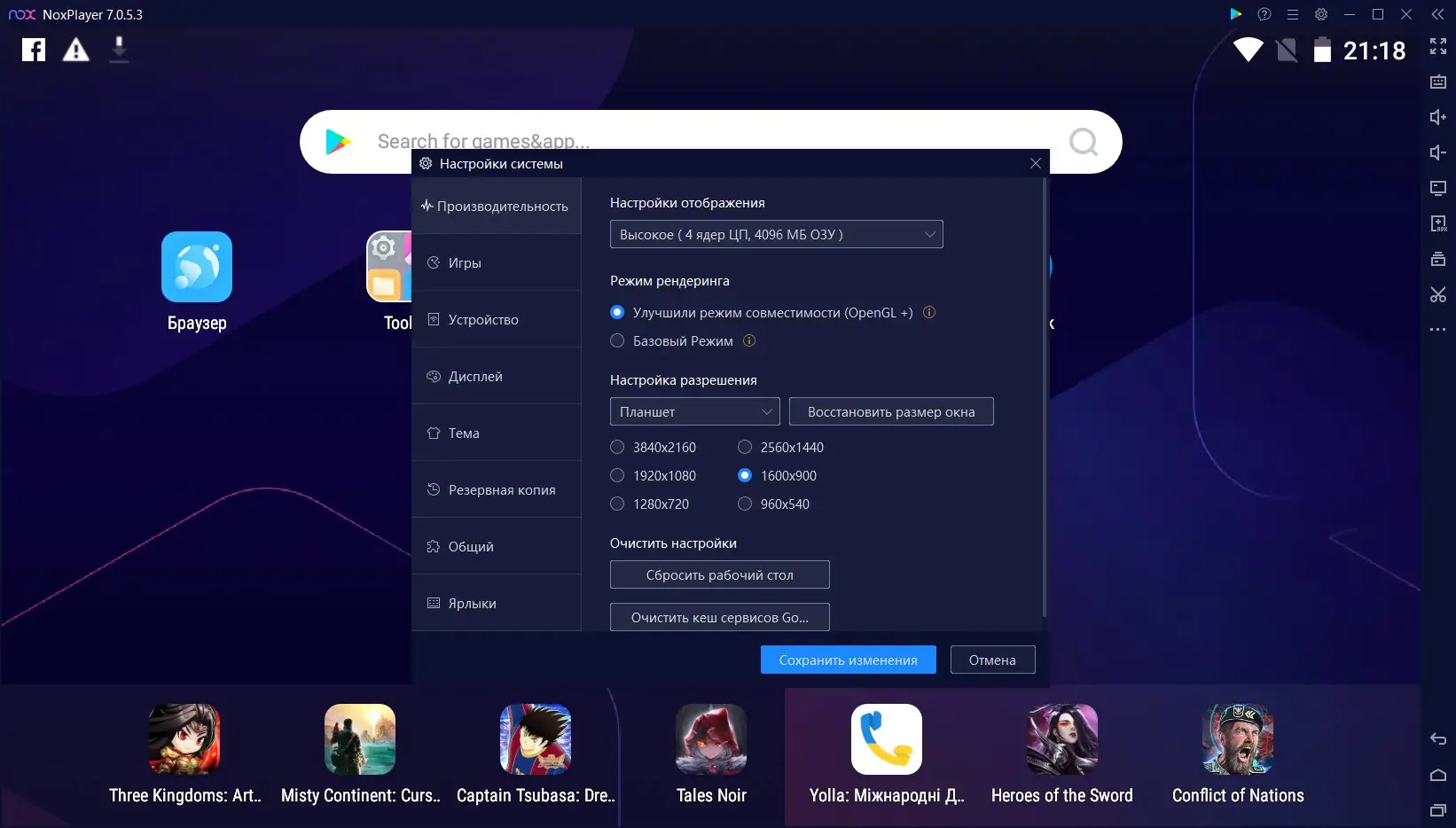Choose 2560x1440 resolution
1456x828 pixels.
(745, 447)
